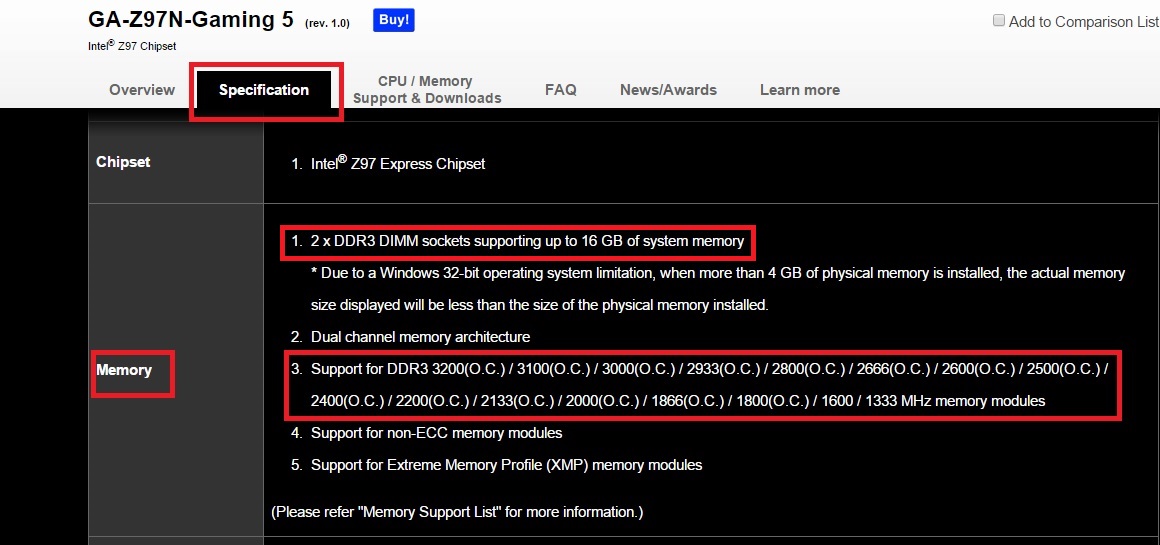
Task: Select the Specification tab
Action: point(264,90)
